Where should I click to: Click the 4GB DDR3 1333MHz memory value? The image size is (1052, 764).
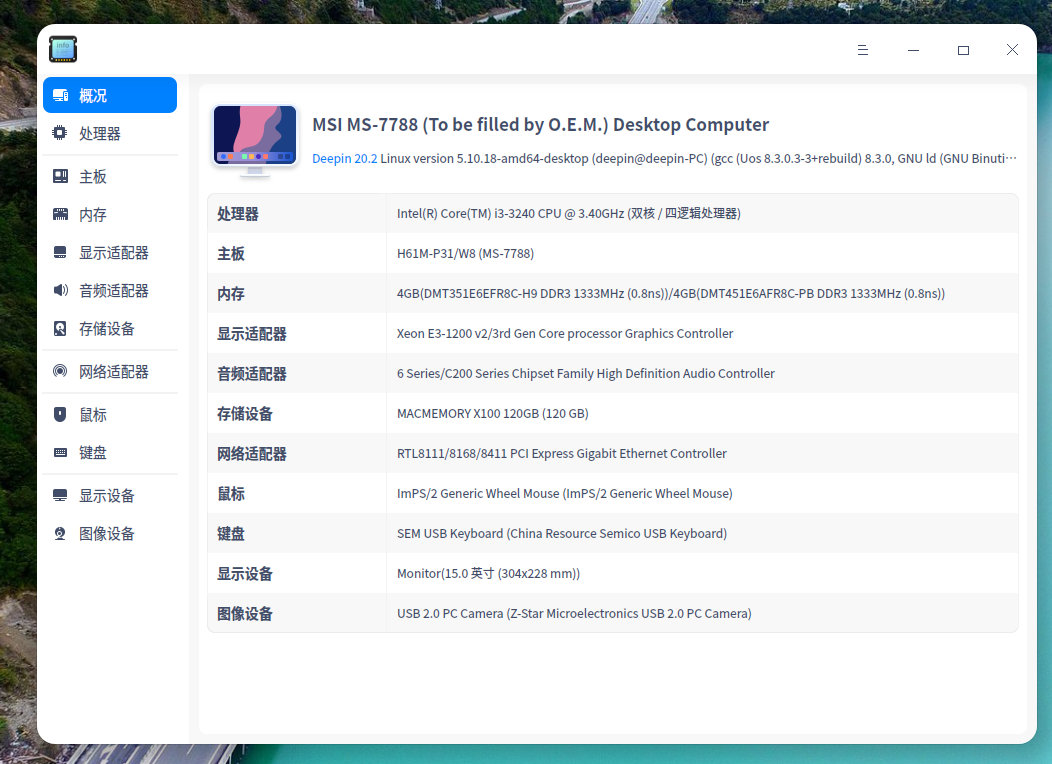670,293
